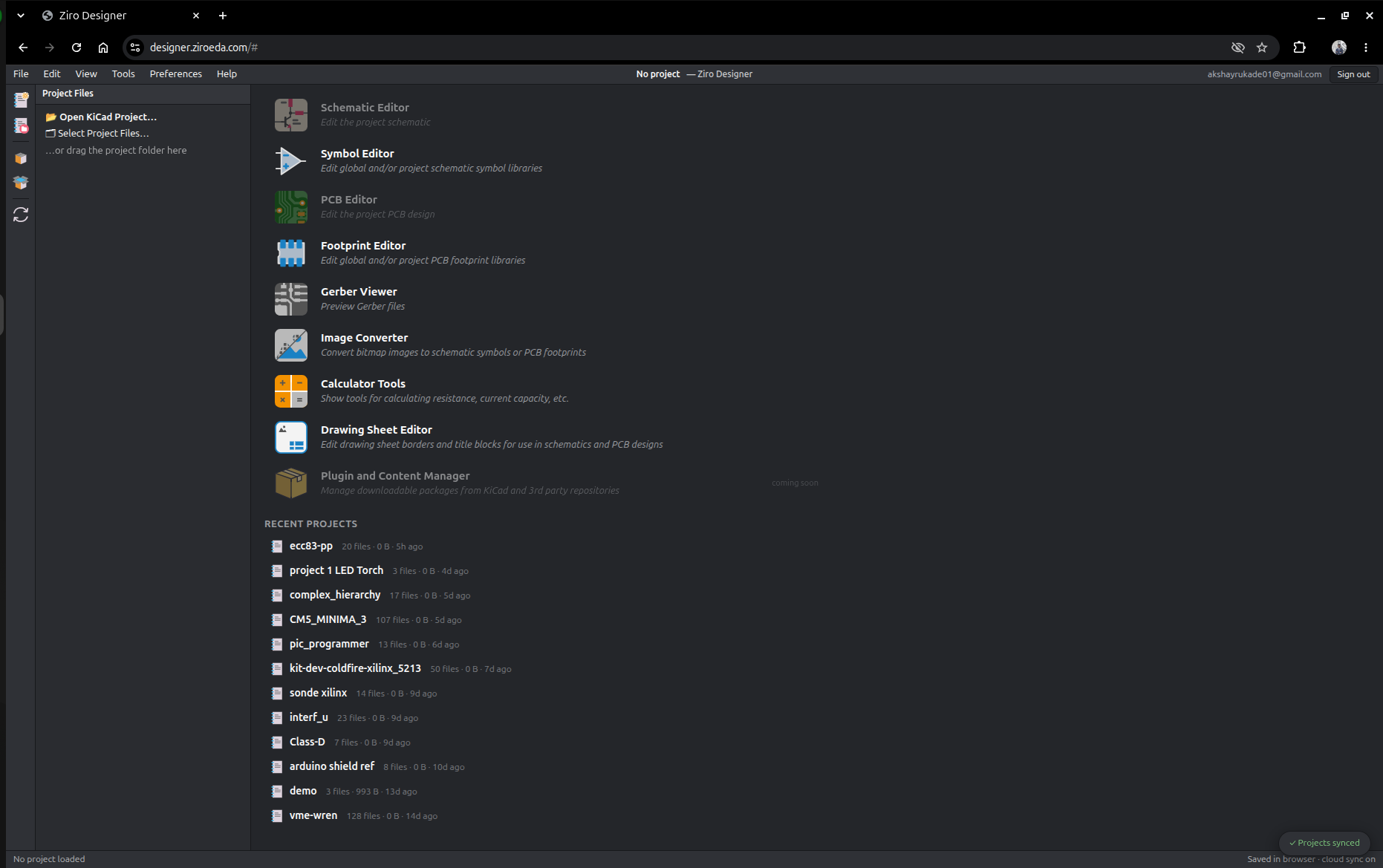The height and width of the screenshot is (868, 1383).
Task: Click the 'RECENT PROJECTS' heading
Action: [x=310, y=523]
